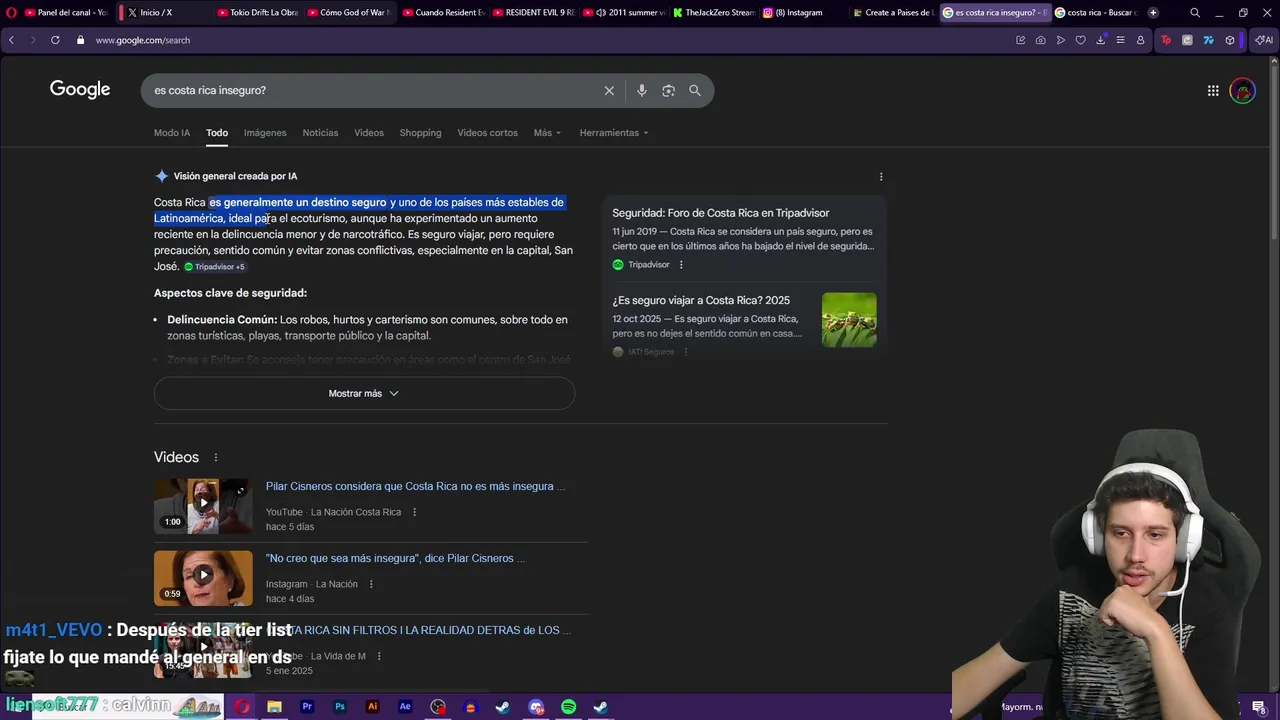The image size is (1280, 720).
Task: Open options for Tripadvisor source card
Action: [x=681, y=265]
